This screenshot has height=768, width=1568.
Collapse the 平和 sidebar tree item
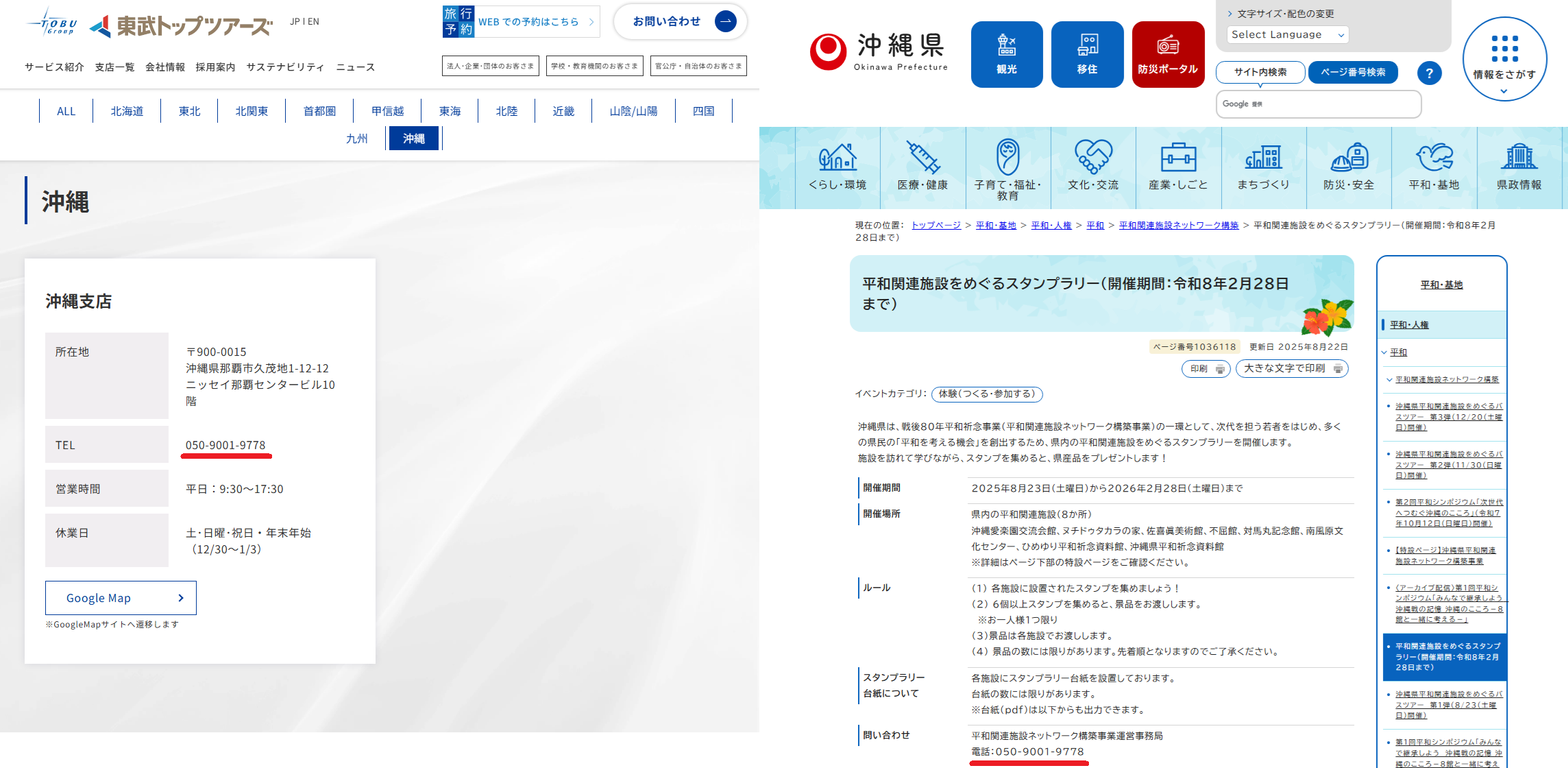[1384, 352]
